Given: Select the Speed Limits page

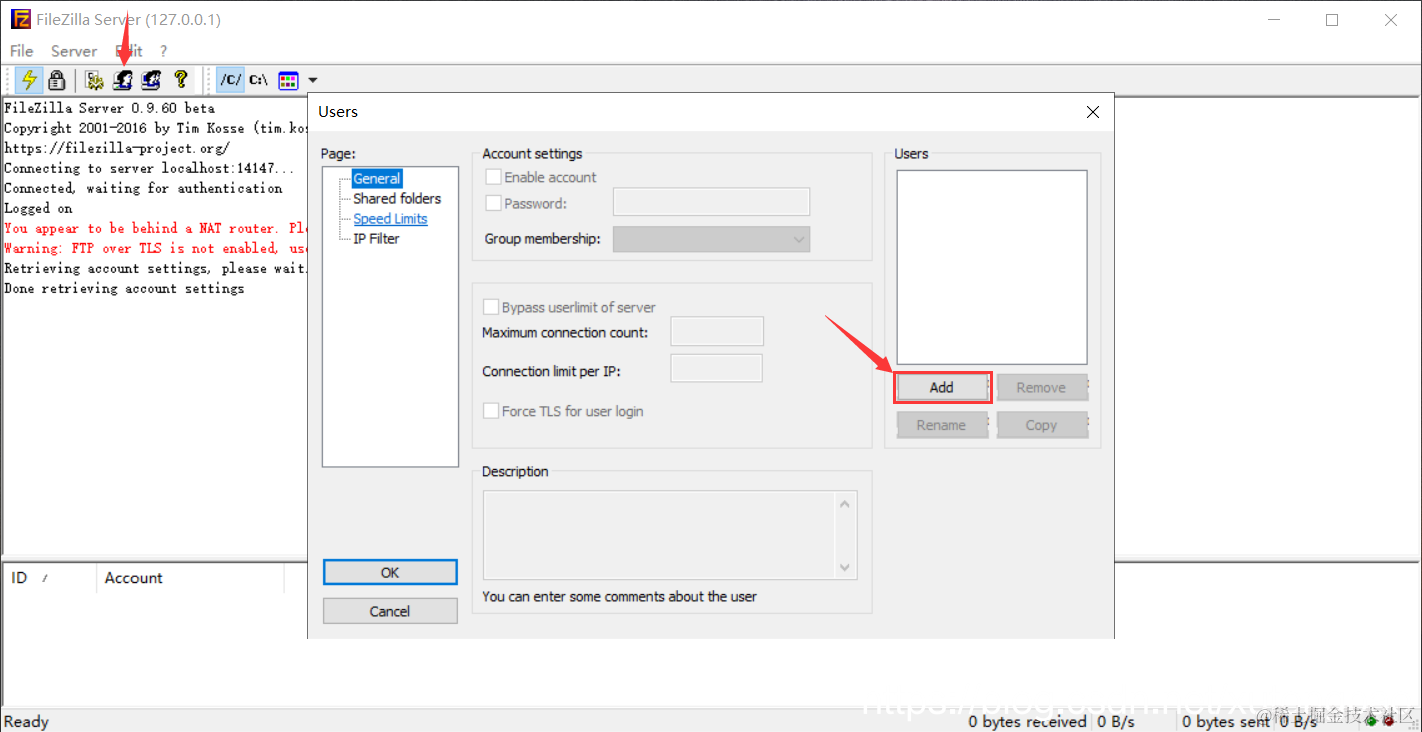Looking at the screenshot, I should 390,219.
